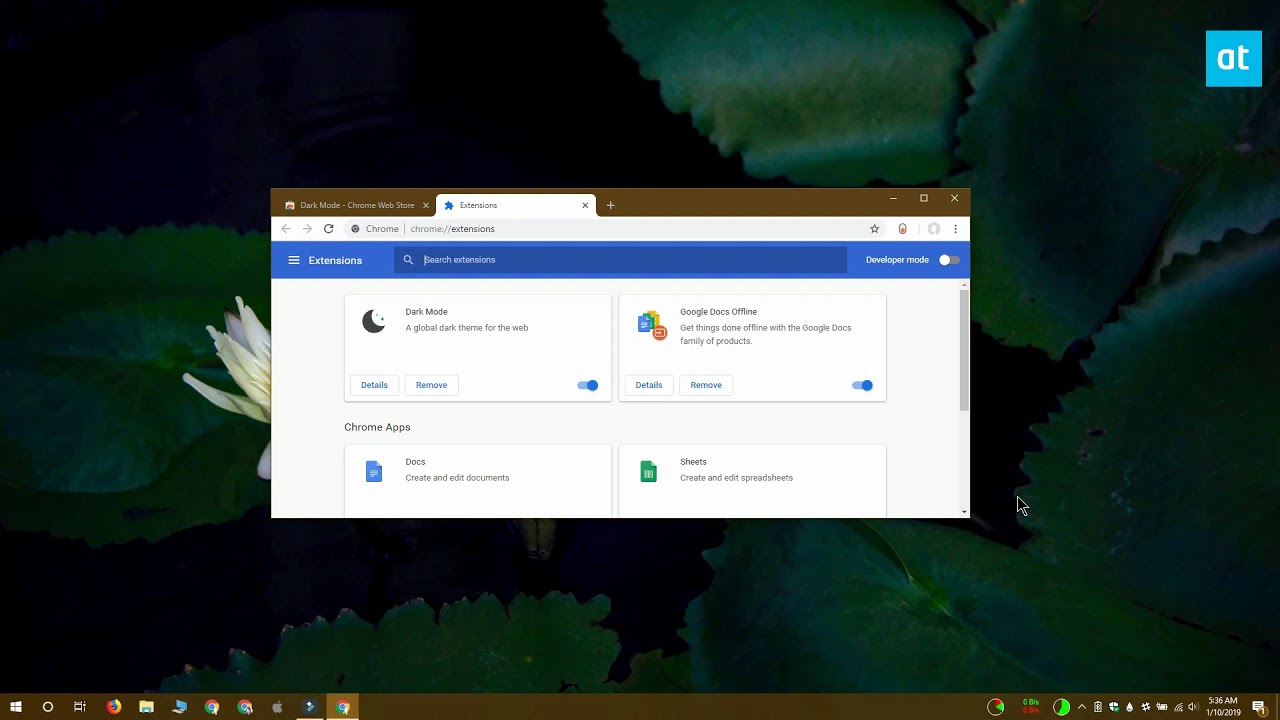Click the Apple logo icon in the taskbar
1280x720 pixels.
(x=277, y=707)
